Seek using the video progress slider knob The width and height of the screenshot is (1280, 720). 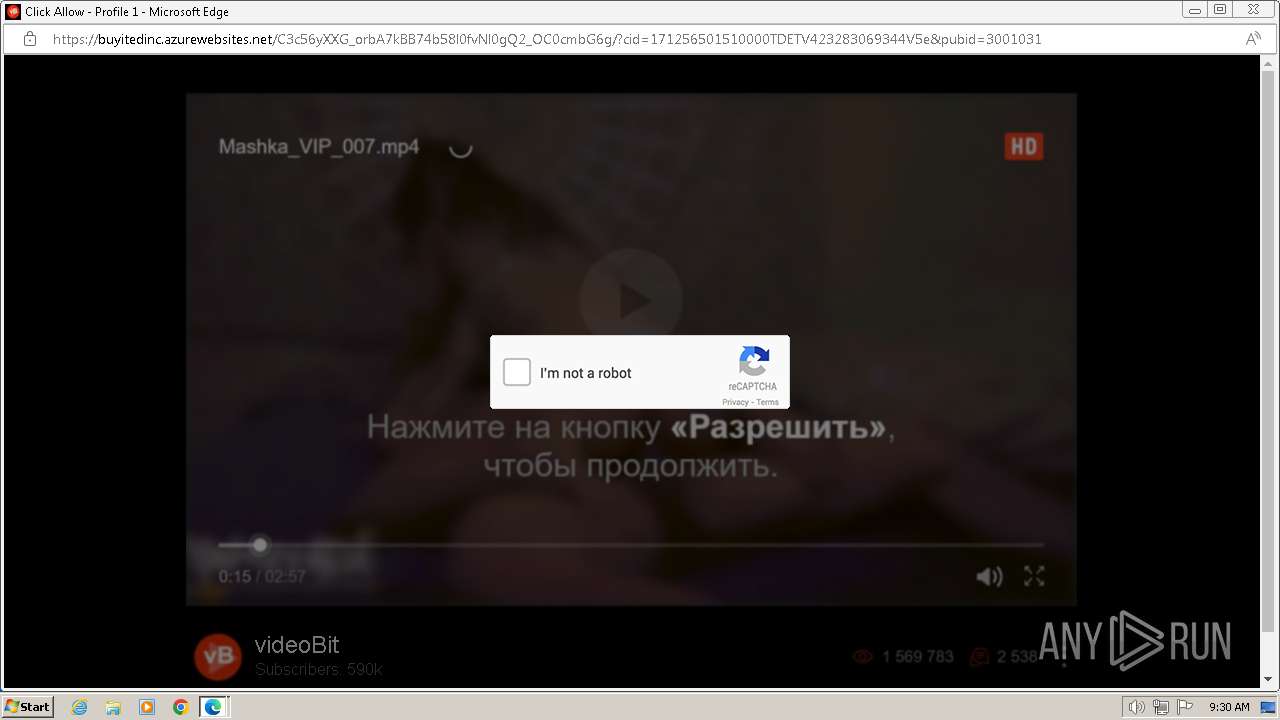pyautogui.click(x=260, y=545)
